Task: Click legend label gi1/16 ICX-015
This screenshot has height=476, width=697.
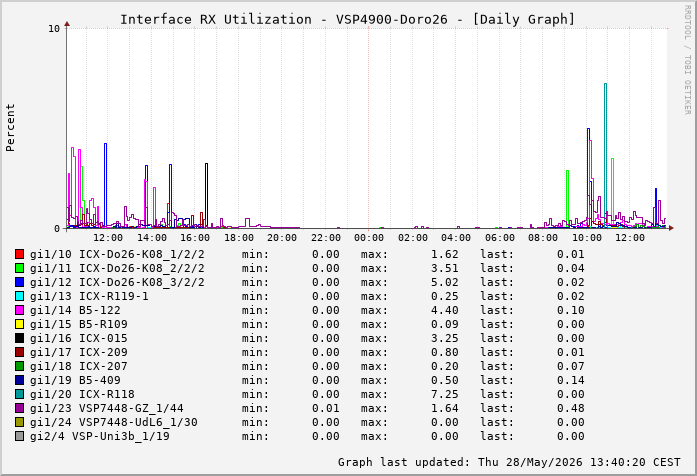Action: (x=79, y=338)
